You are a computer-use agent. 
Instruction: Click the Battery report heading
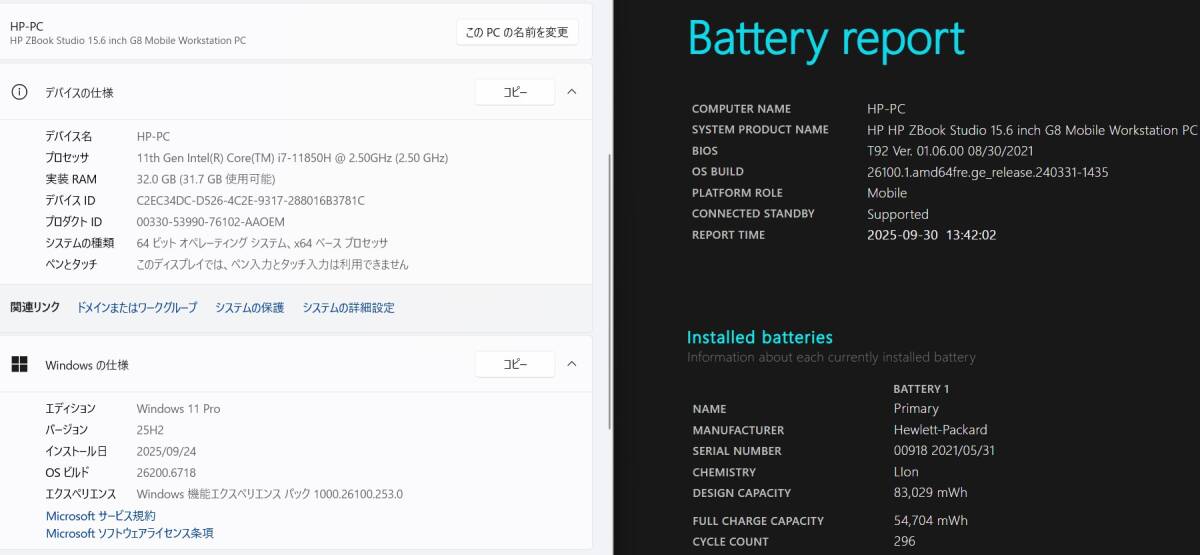coord(826,40)
